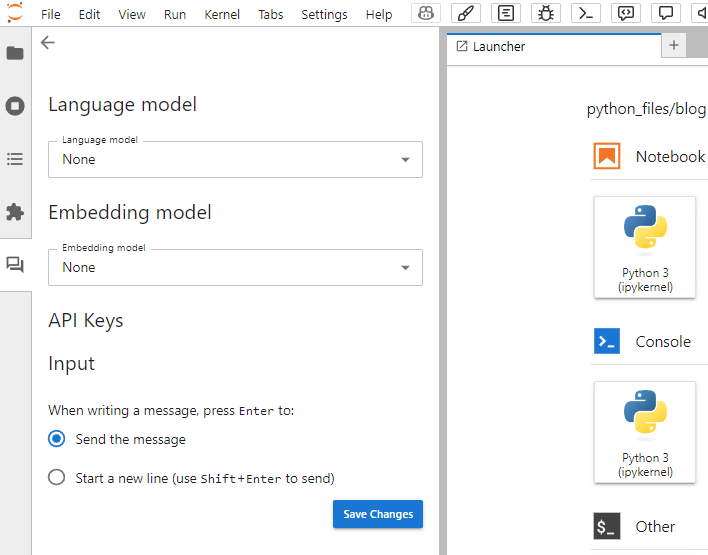Open the file browser folder icon
The width and height of the screenshot is (708, 555).
(15, 53)
